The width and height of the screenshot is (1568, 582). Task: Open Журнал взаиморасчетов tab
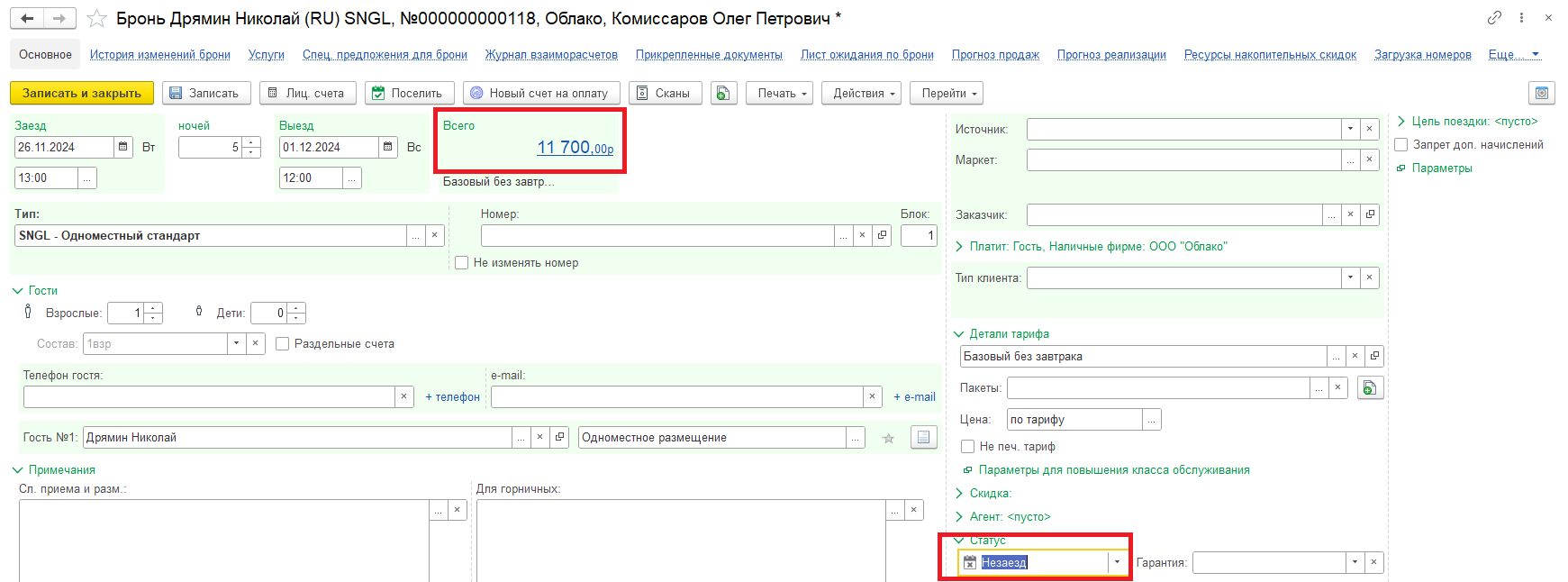coord(551,54)
